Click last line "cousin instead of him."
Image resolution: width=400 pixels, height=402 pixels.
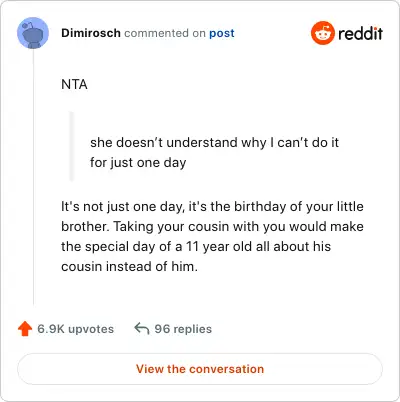point(129,267)
